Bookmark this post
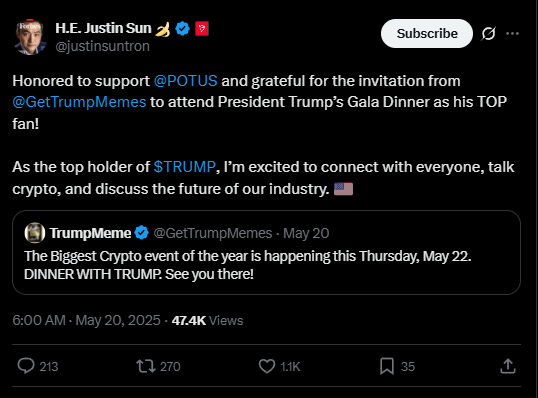 click(x=387, y=366)
